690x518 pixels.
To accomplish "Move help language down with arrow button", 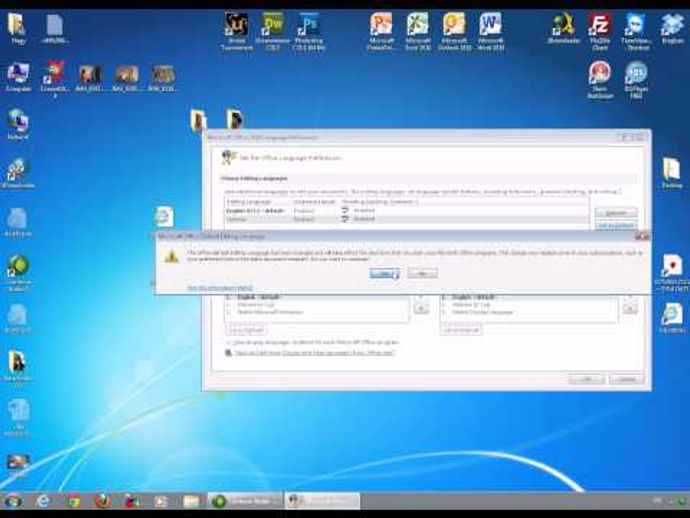I will tap(630, 309).
